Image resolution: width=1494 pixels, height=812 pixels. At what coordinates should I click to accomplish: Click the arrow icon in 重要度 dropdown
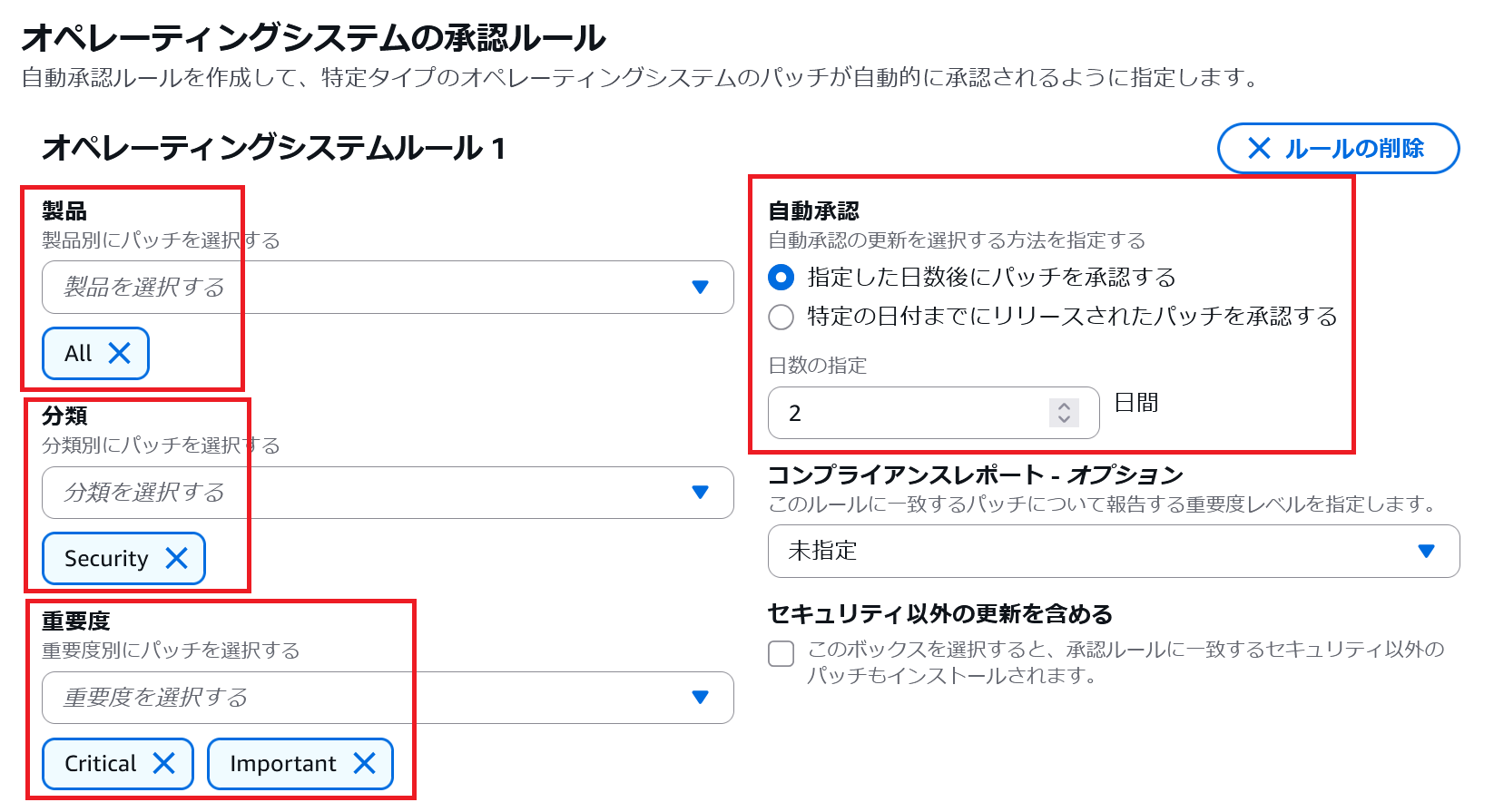coord(700,698)
